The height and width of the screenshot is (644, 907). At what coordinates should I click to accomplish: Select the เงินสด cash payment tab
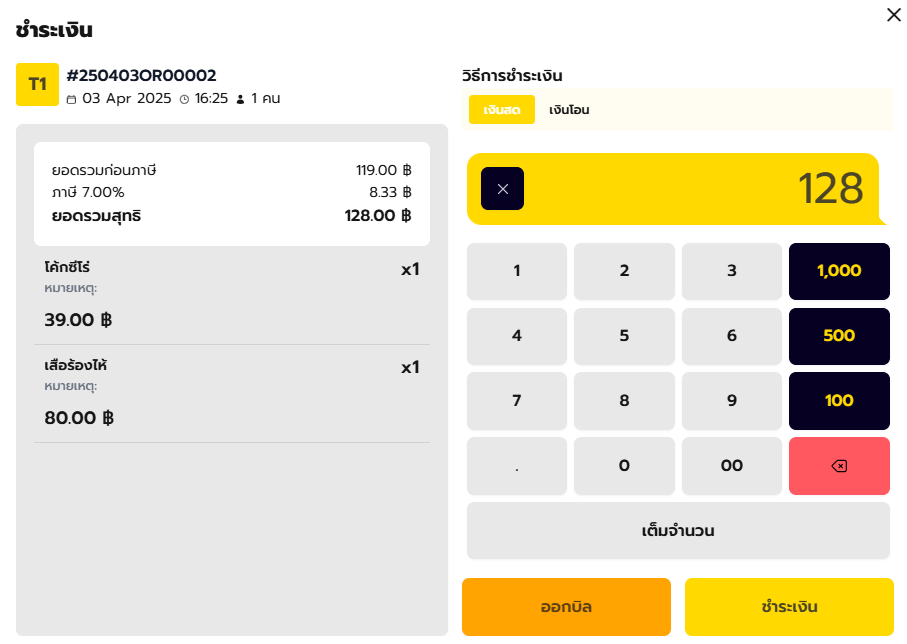(502, 109)
